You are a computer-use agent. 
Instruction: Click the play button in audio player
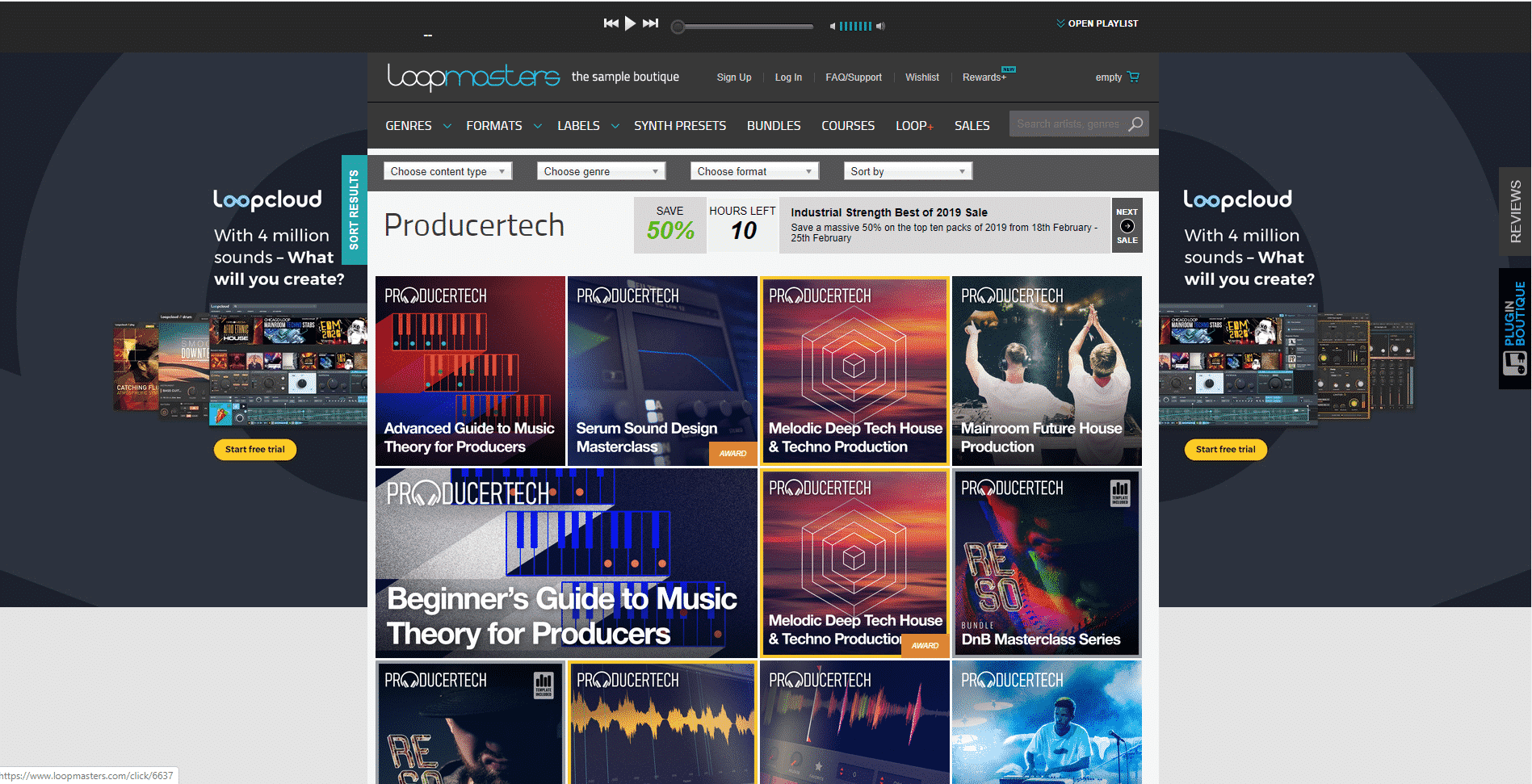(x=631, y=23)
